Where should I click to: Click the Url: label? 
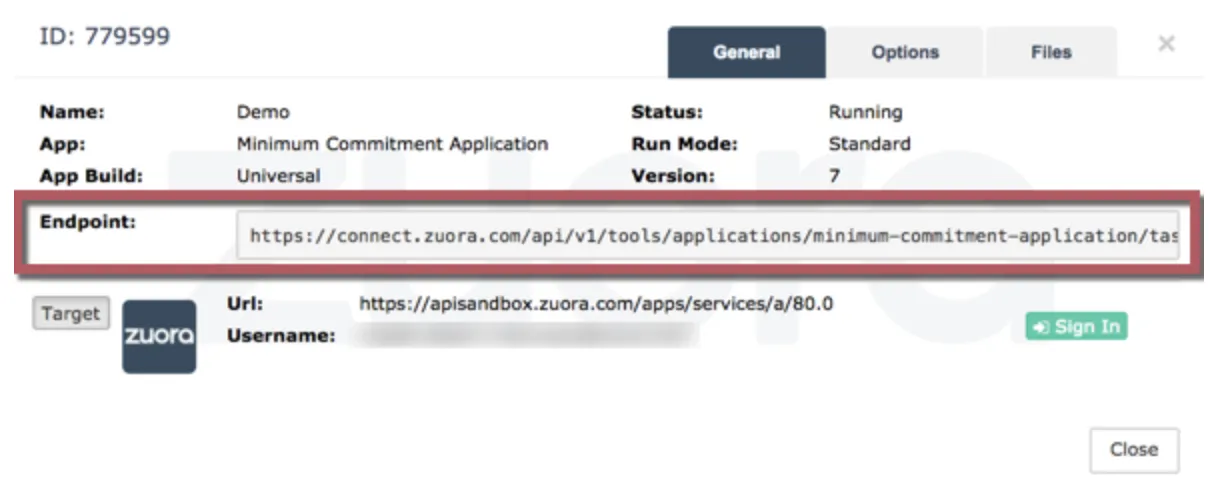point(244,303)
